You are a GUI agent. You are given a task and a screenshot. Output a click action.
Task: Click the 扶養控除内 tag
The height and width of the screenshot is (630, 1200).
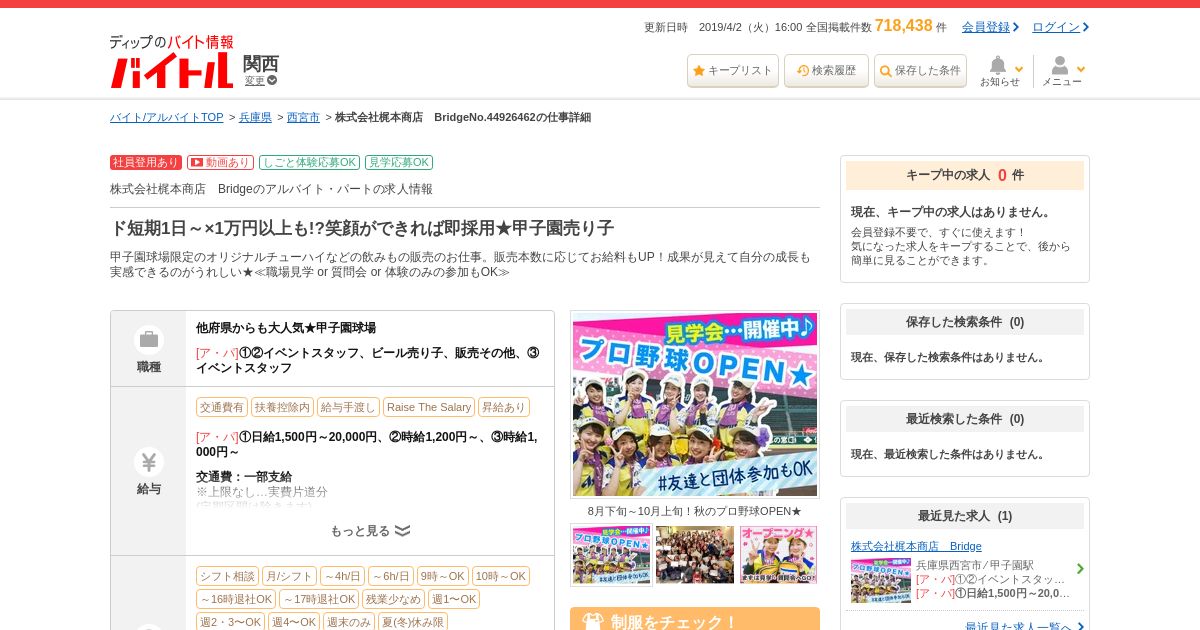point(282,407)
